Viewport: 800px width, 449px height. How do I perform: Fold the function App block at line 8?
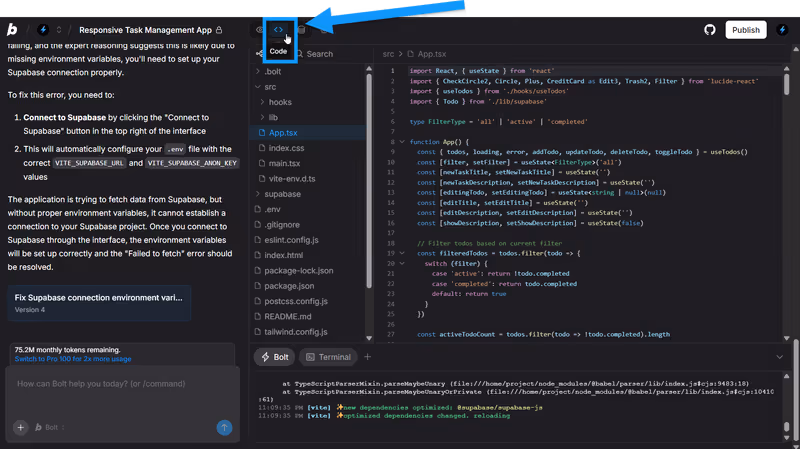coord(402,142)
